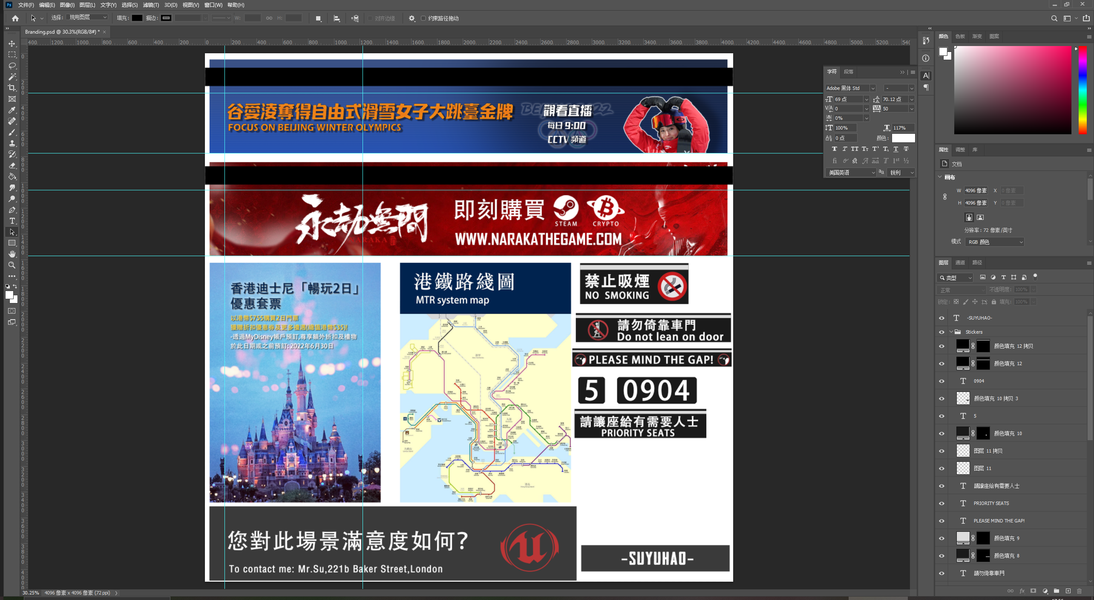Toggle visibility of 图层 11 layer
The image size is (1094, 600).
pyautogui.click(x=942, y=468)
